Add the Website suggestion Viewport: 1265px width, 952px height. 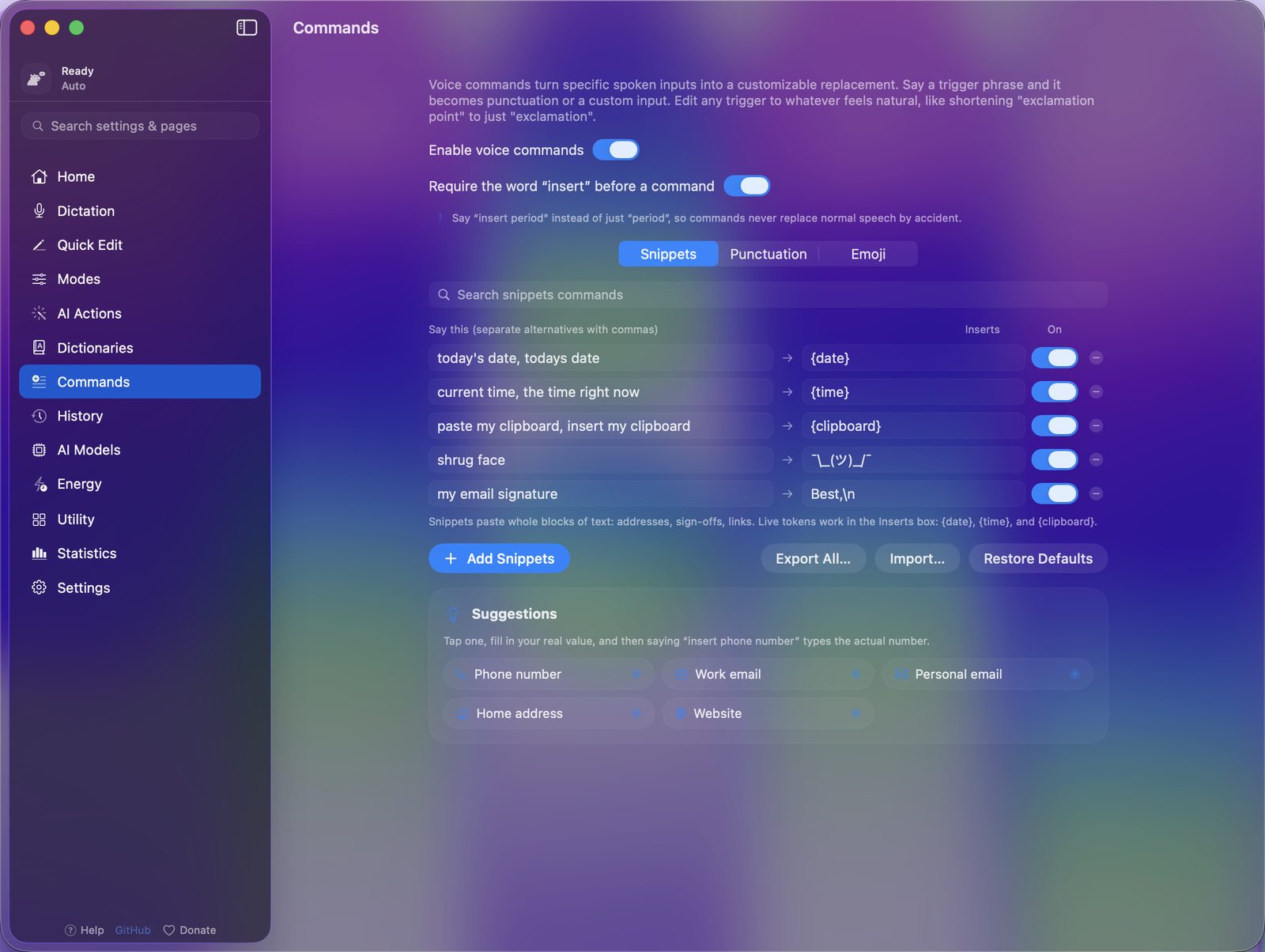(768, 713)
